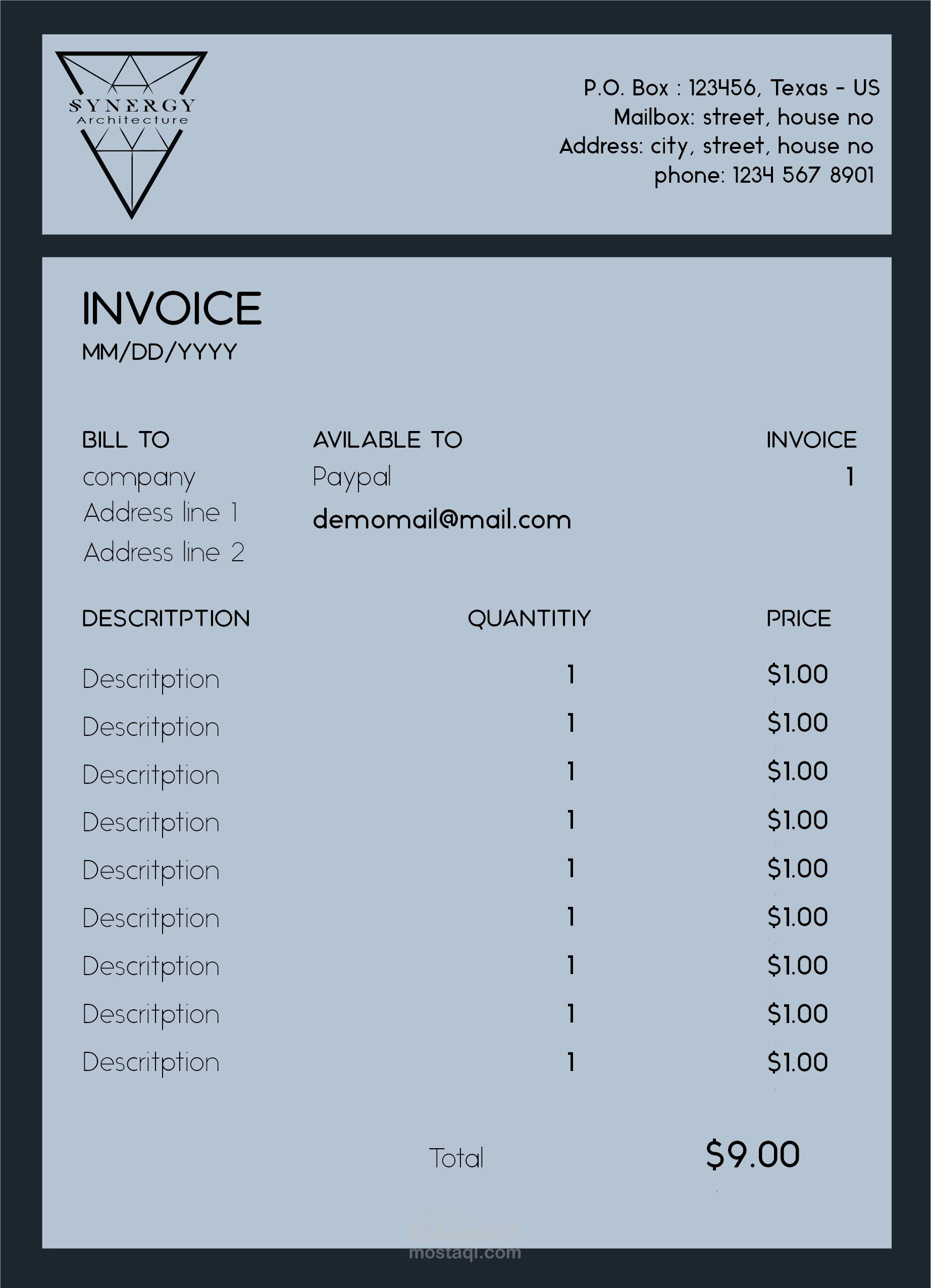Click the phone number 1234 567 8901

[x=803, y=176]
